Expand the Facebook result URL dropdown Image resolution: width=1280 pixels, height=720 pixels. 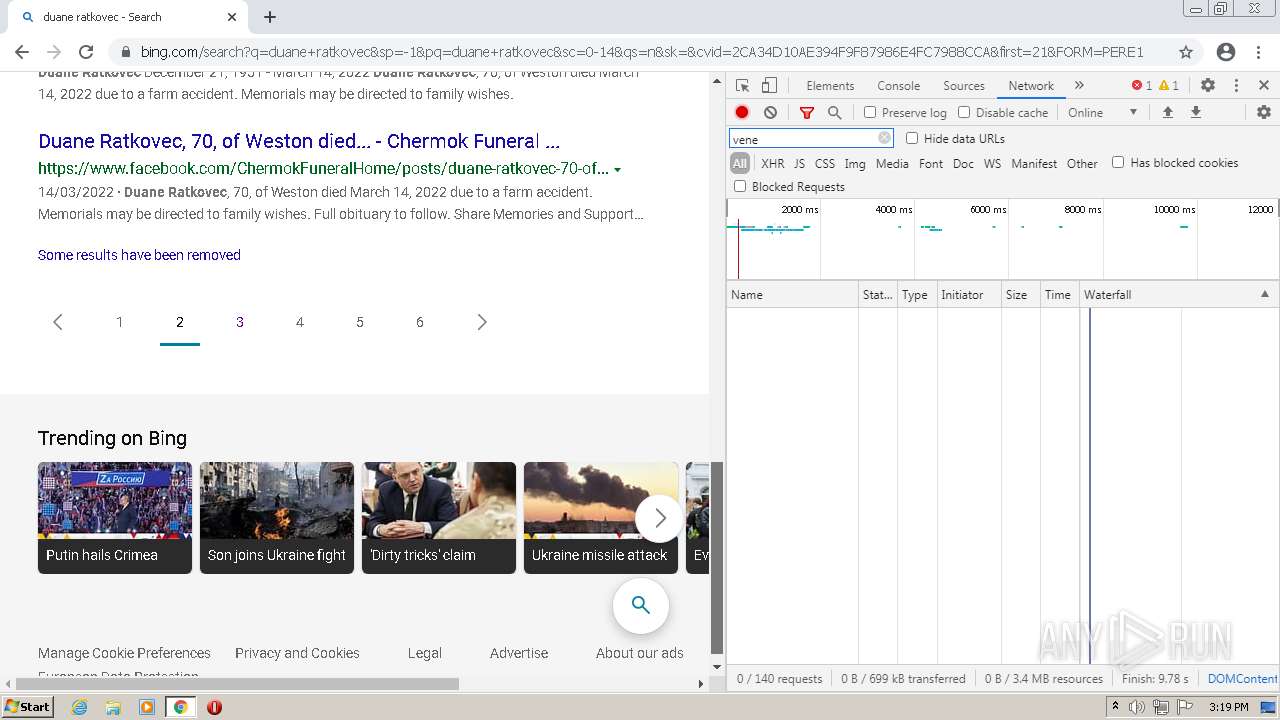point(617,169)
